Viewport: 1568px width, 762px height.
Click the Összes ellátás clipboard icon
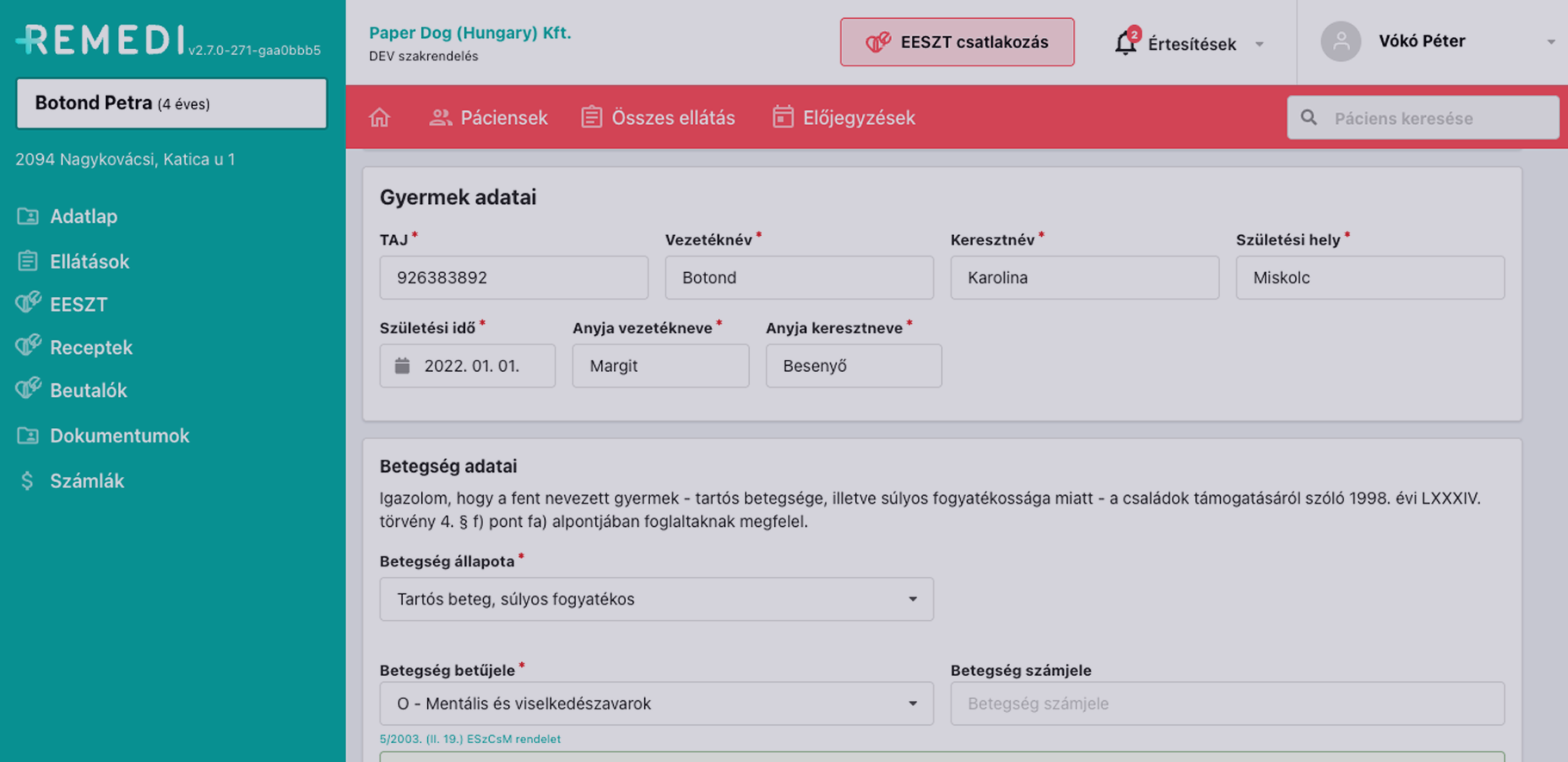click(592, 117)
